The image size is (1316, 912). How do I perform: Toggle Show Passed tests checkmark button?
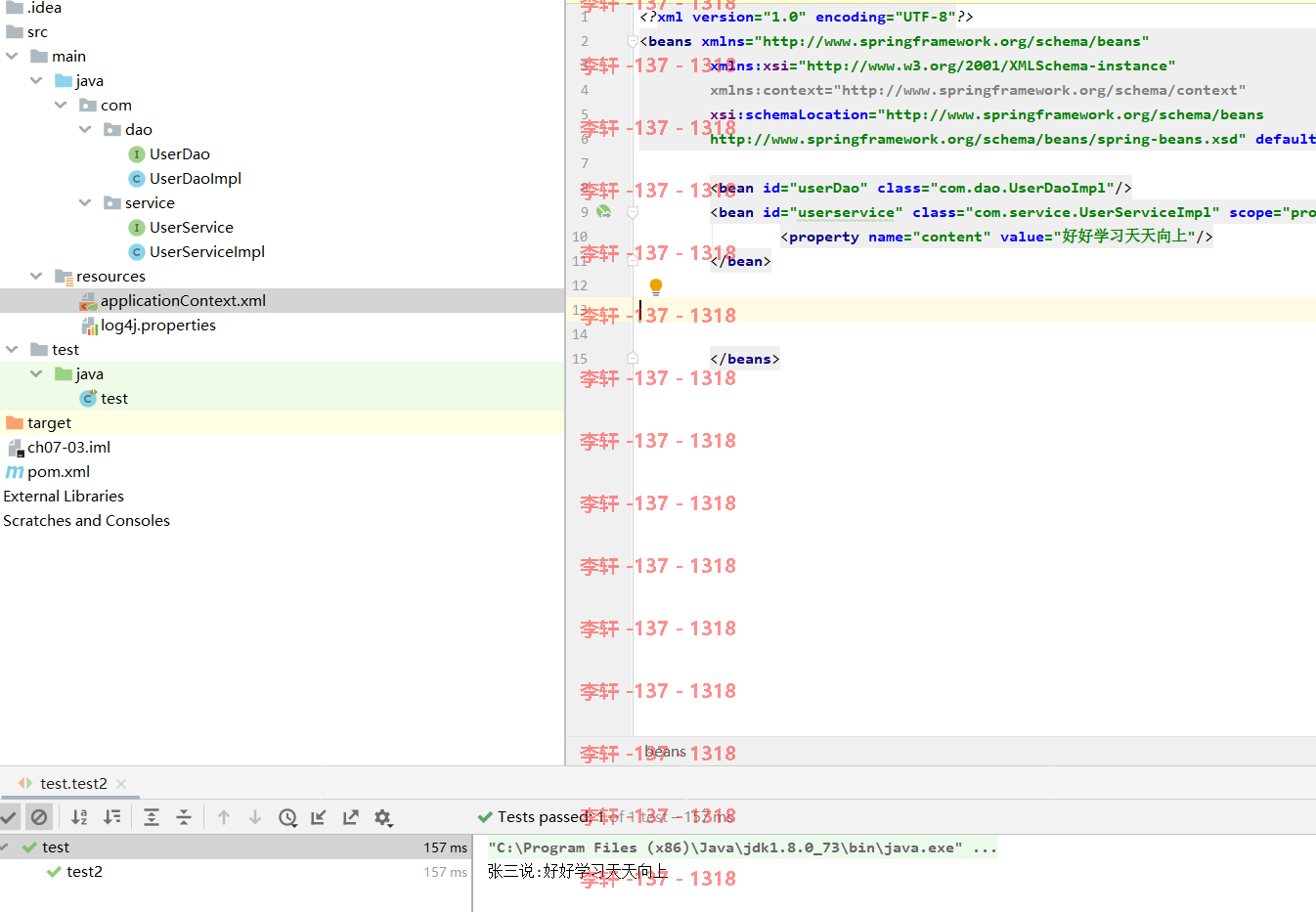[9, 817]
